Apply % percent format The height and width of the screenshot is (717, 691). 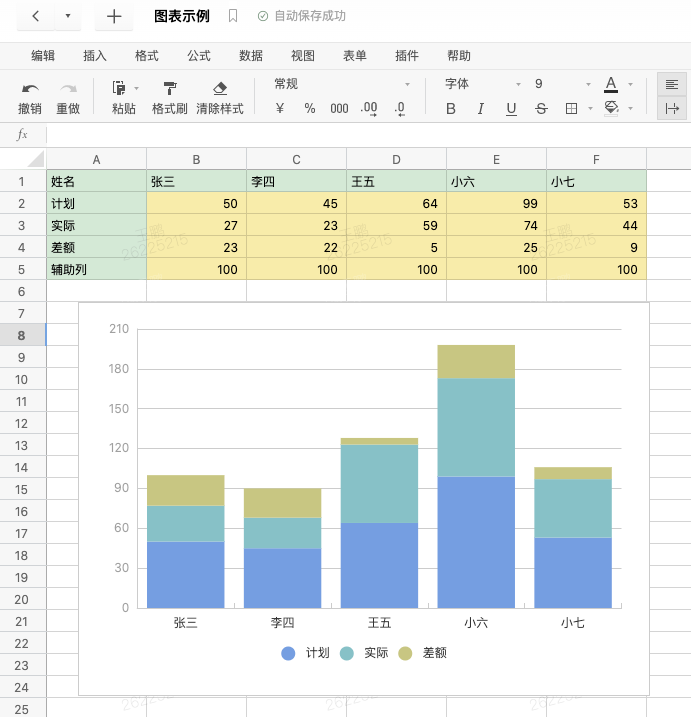(310, 108)
